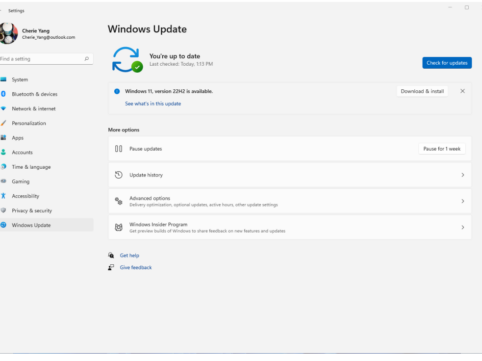Open the Get help link

129,255
